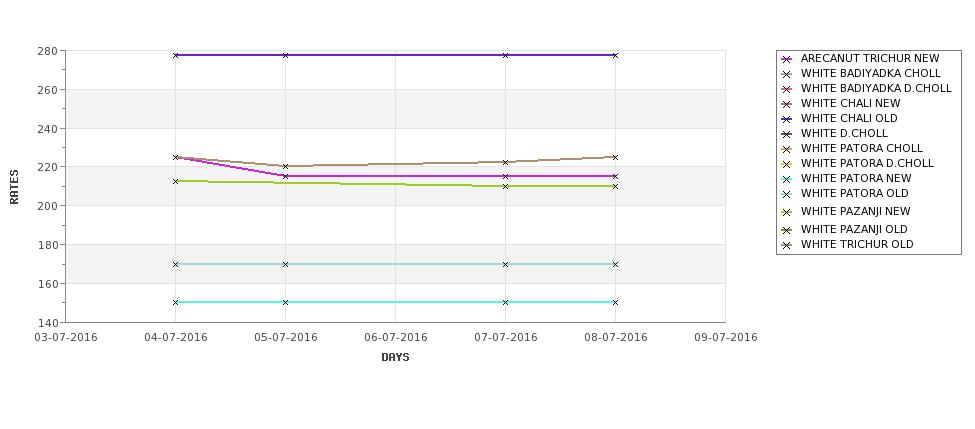Screen dimensions: 975x429
Task: Click the WHITE PAZANJI NEW legend marker
Action: click(787, 212)
